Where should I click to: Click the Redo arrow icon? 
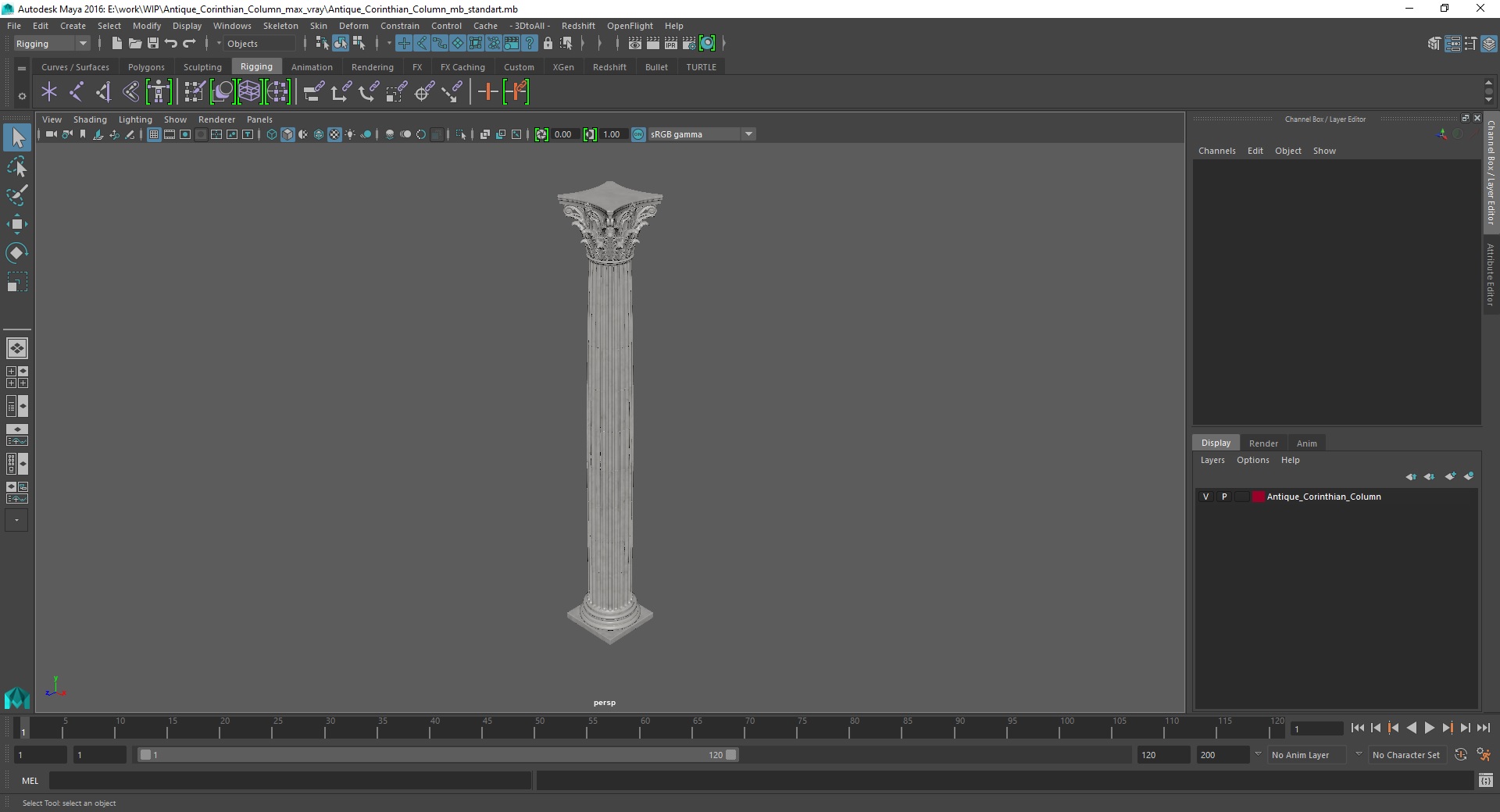coord(189,44)
